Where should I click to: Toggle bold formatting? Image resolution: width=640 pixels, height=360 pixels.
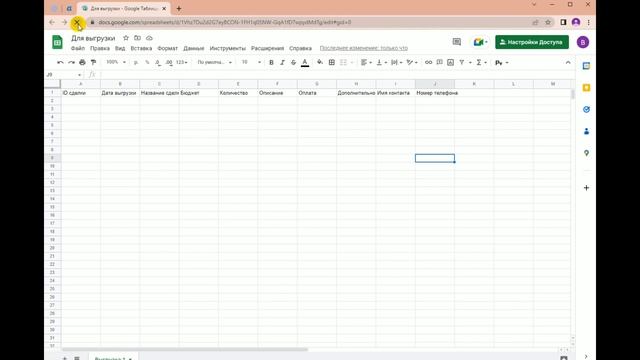tap(271, 62)
